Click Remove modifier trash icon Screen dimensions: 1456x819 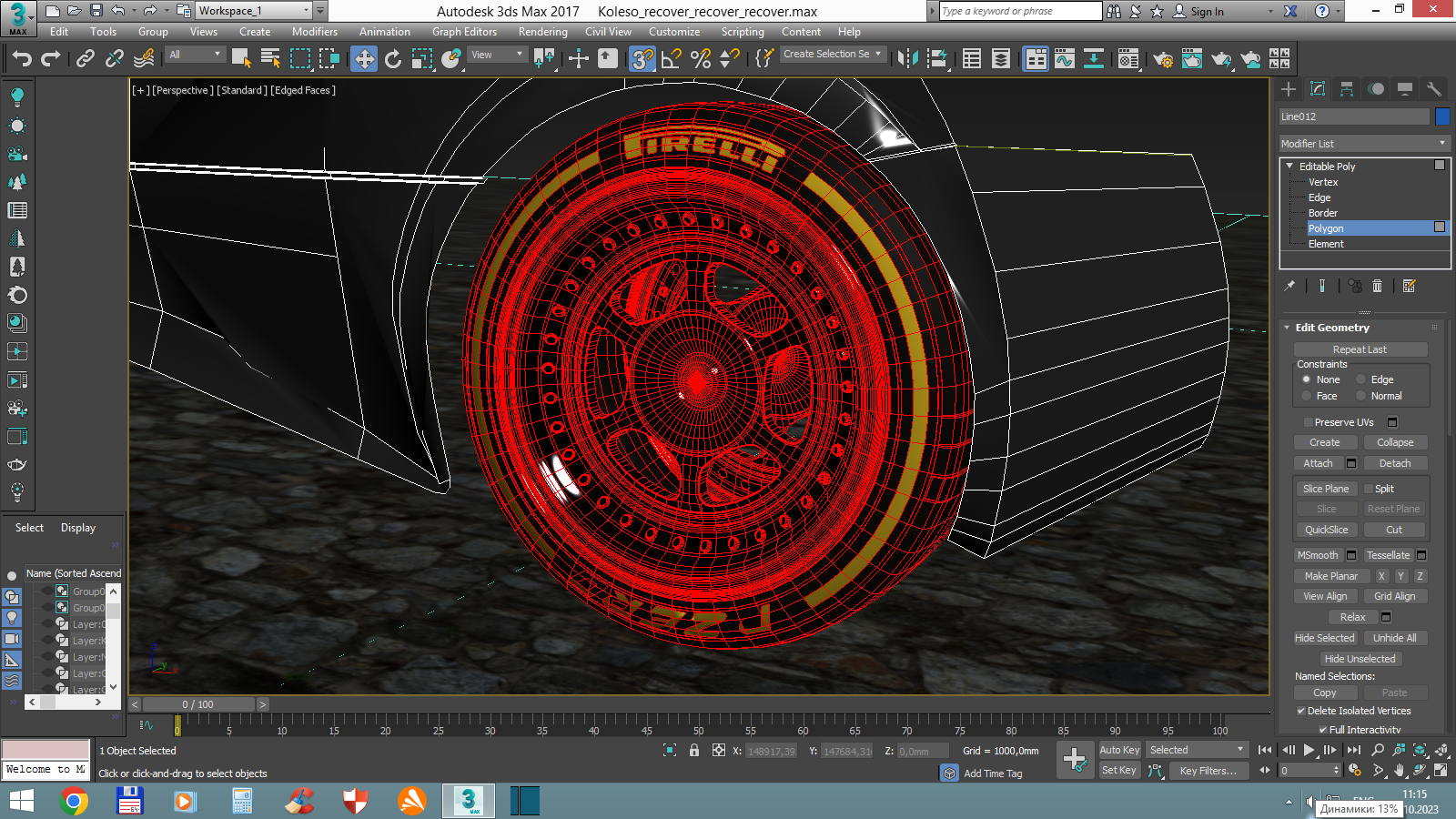click(1377, 286)
